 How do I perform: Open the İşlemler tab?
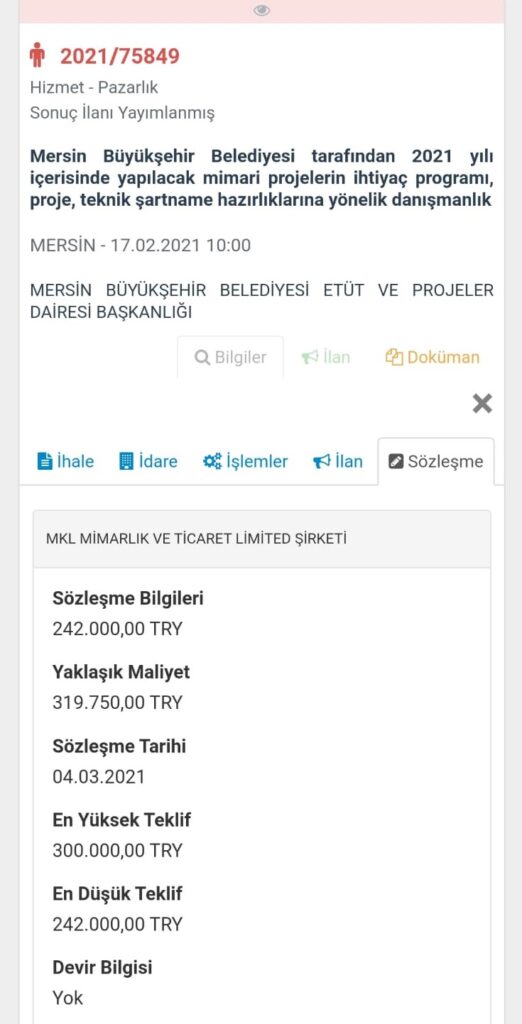pos(245,461)
